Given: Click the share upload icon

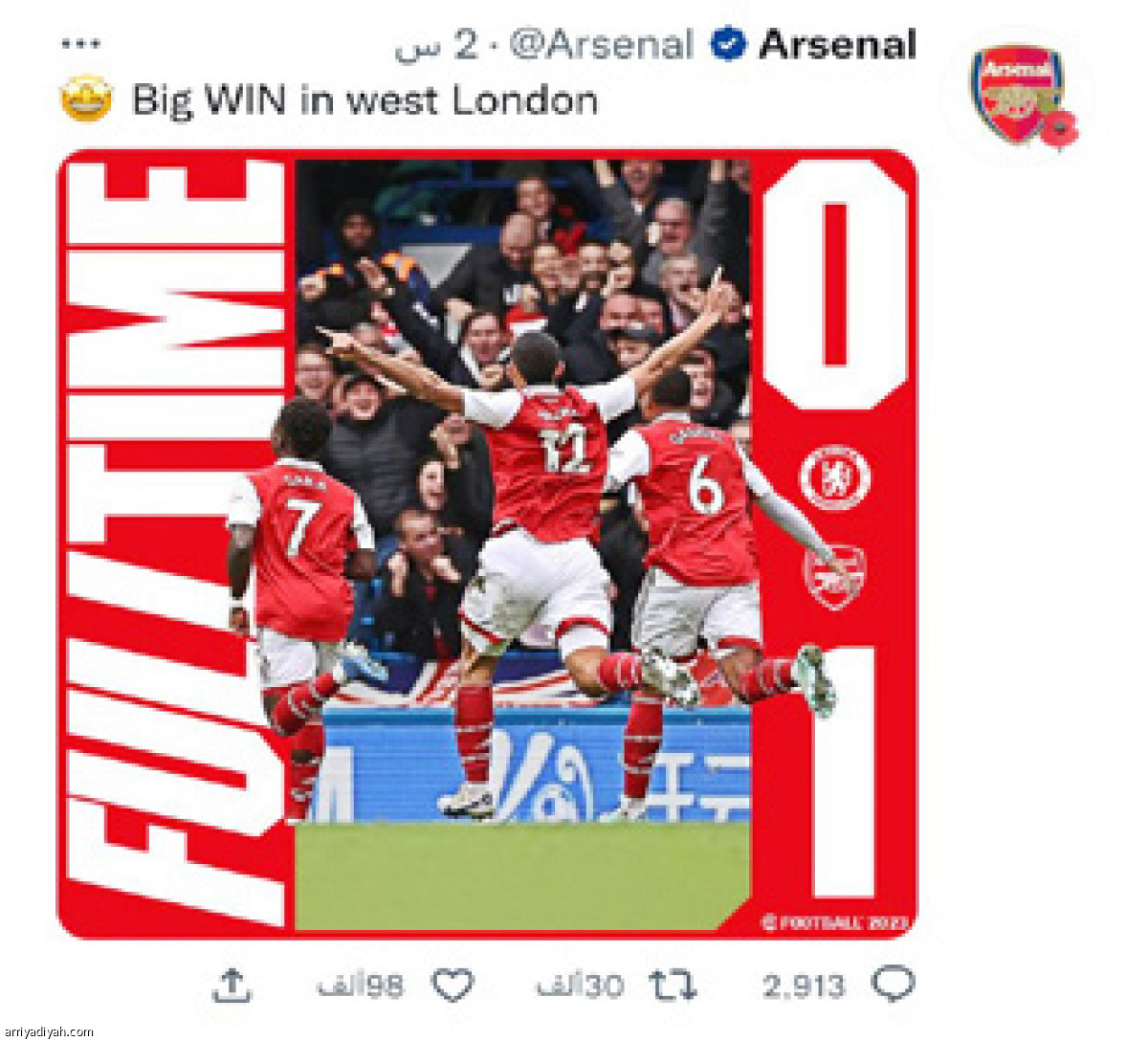Looking at the screenshot, I should click(x=231, y=985).
